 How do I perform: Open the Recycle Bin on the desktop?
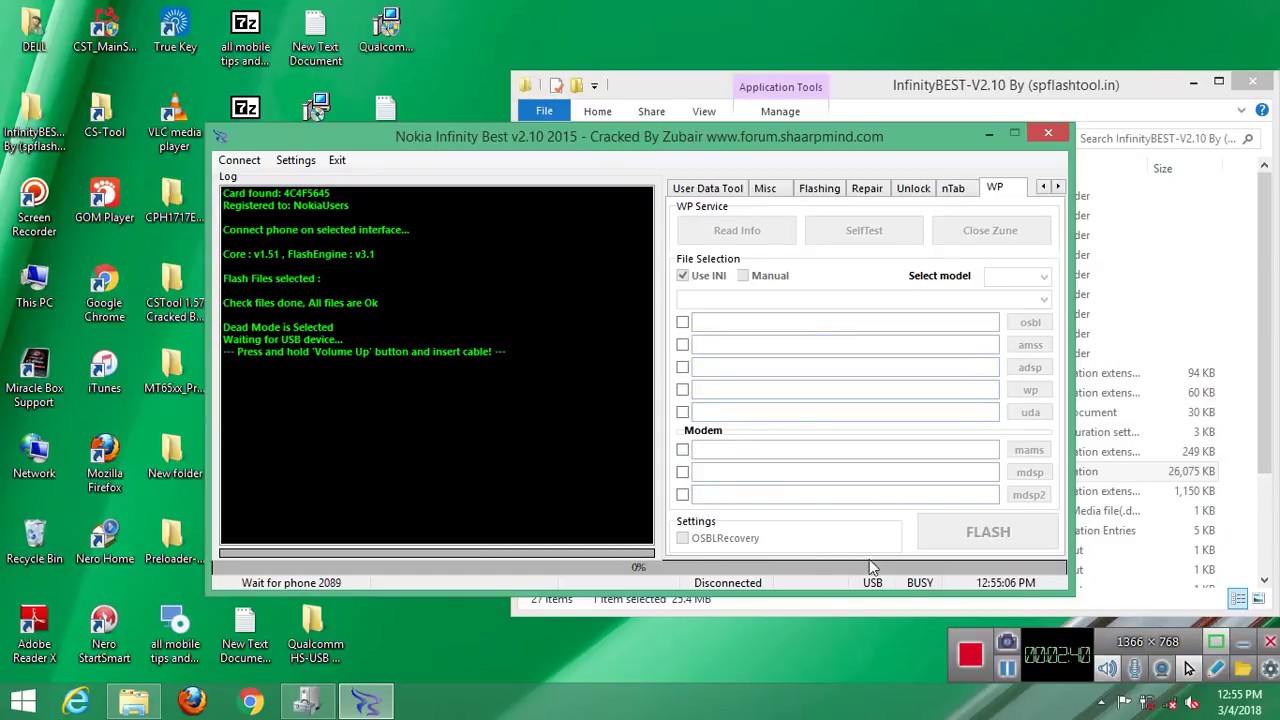coord(34,542)
